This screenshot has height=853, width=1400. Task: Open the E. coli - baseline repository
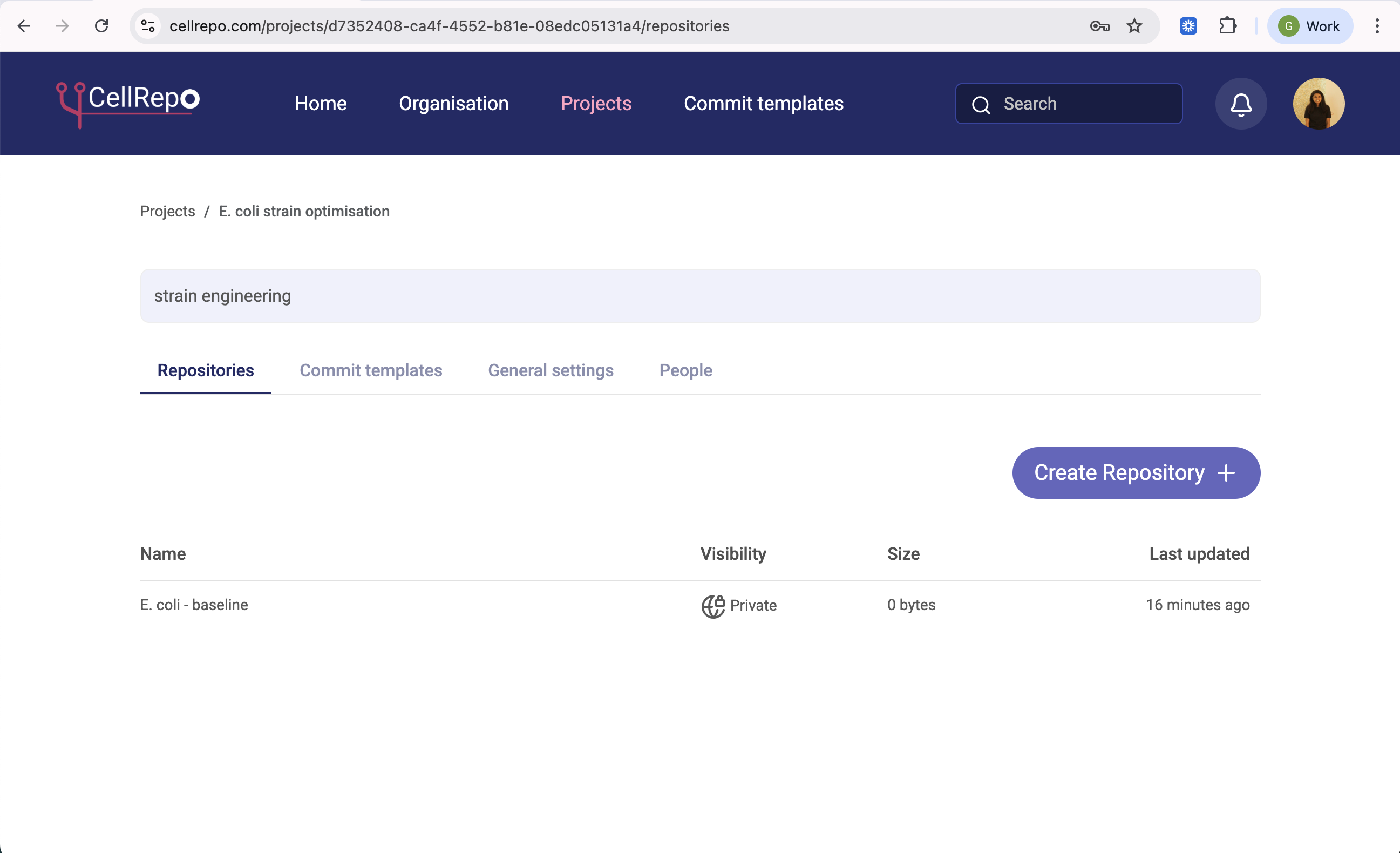(194, 605)
